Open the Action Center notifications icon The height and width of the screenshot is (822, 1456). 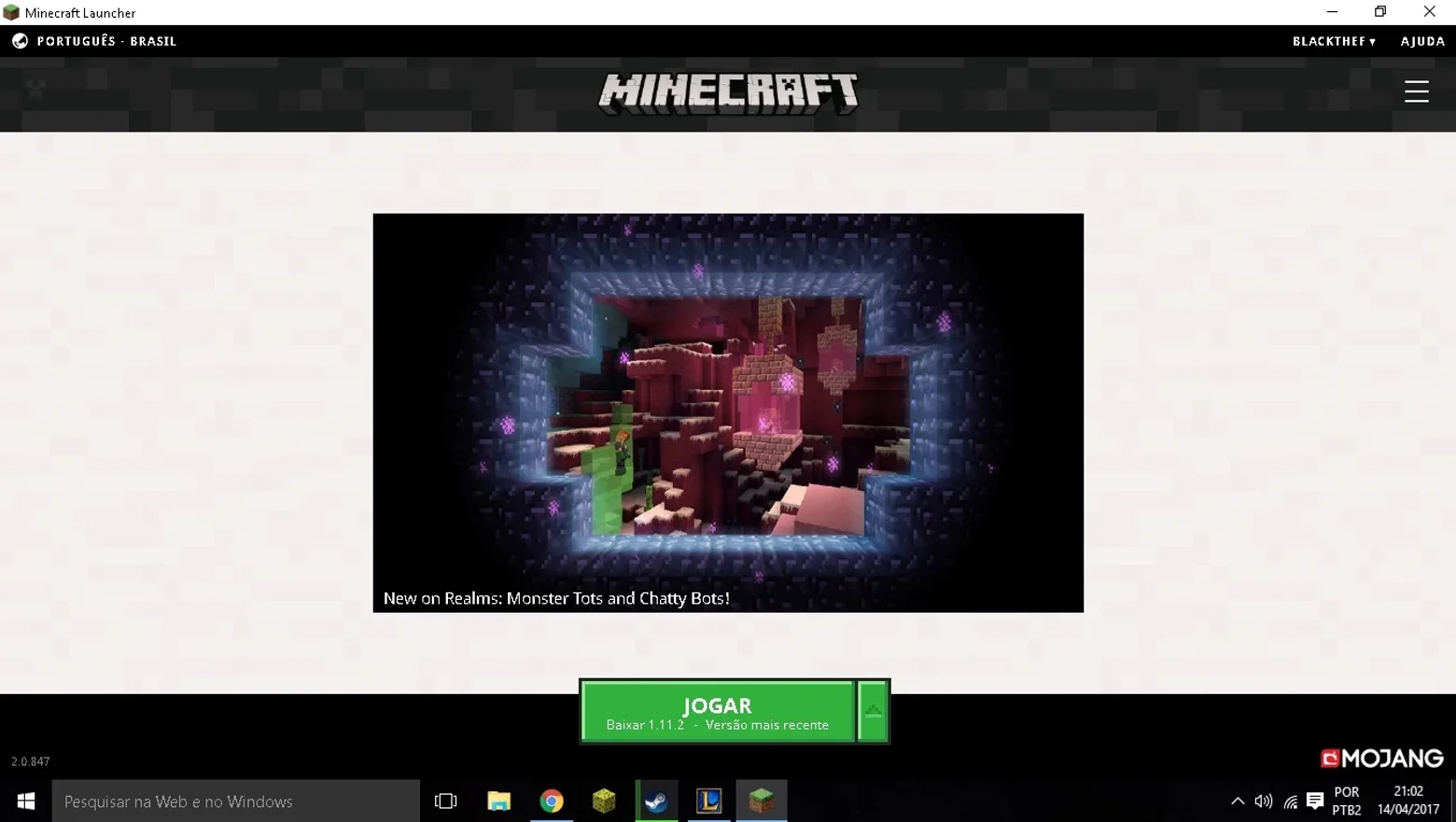point(1315,801)
